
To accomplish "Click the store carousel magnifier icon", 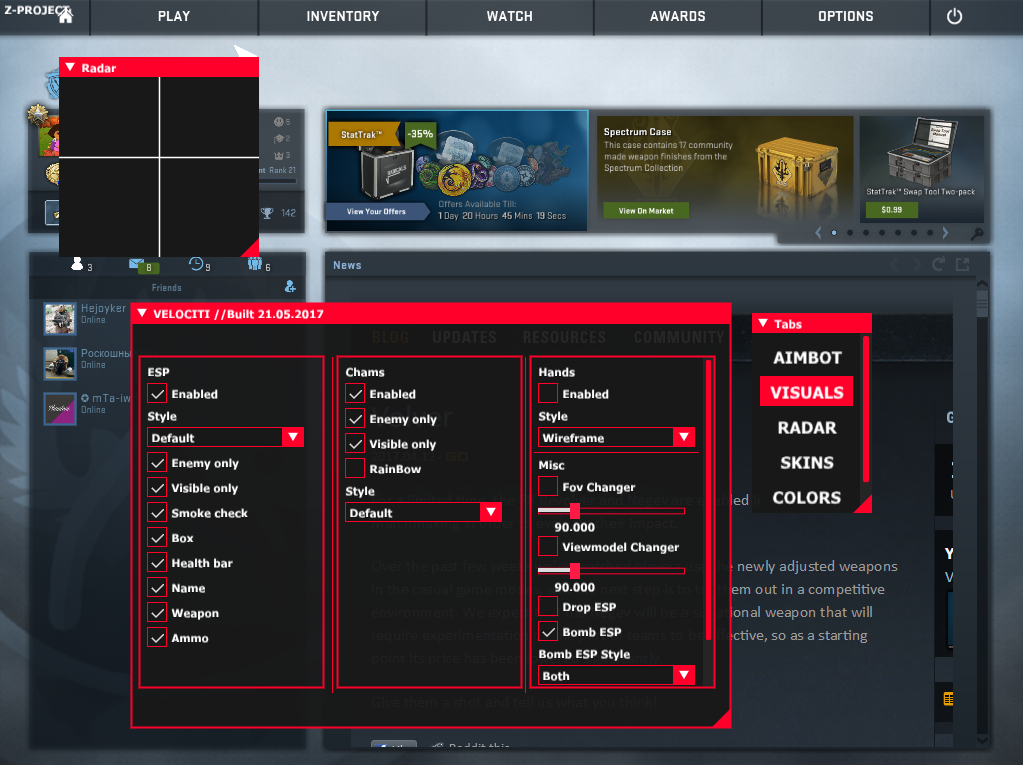I will 977,233.
